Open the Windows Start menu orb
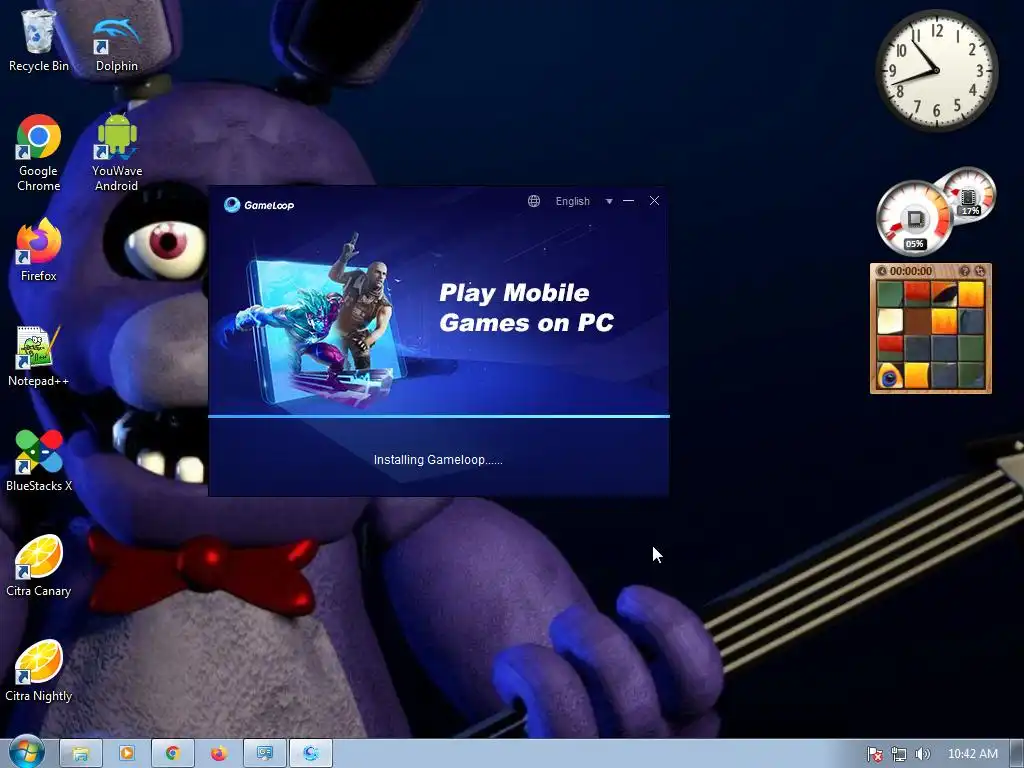This screenshot has height=768, width=1024. (26, 753)
